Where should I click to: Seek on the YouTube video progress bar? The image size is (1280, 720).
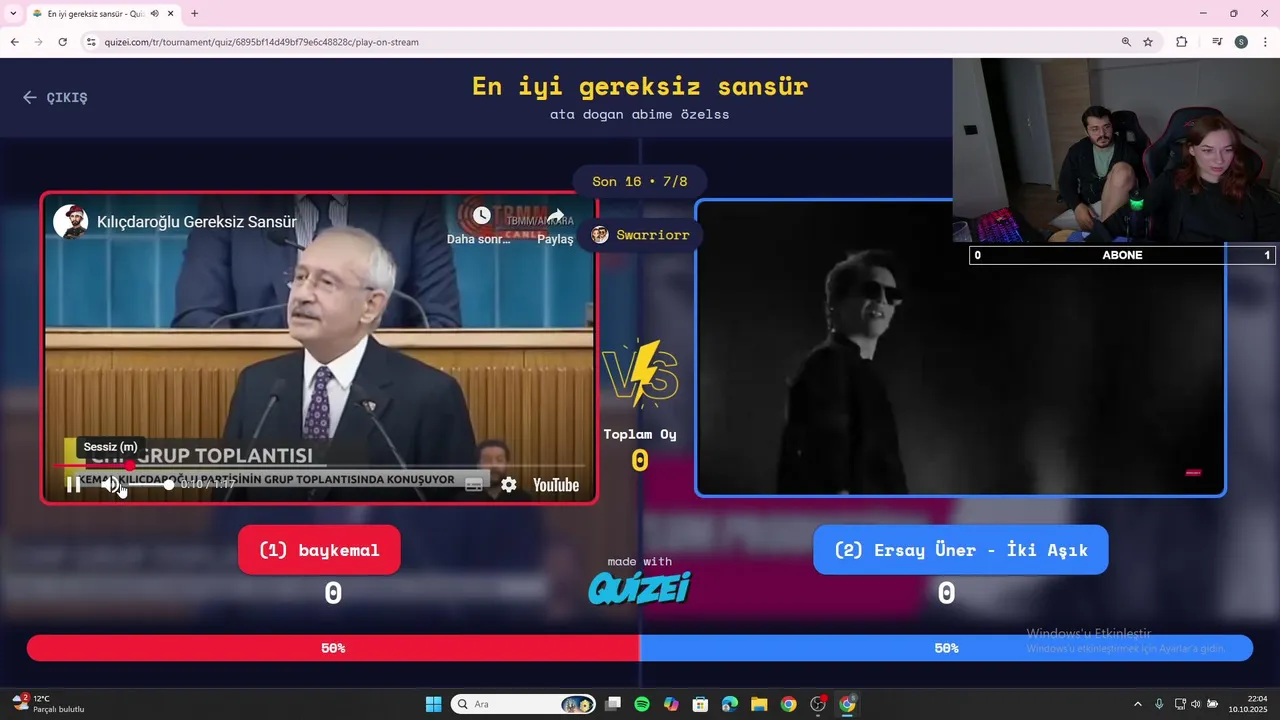[319, 466]
